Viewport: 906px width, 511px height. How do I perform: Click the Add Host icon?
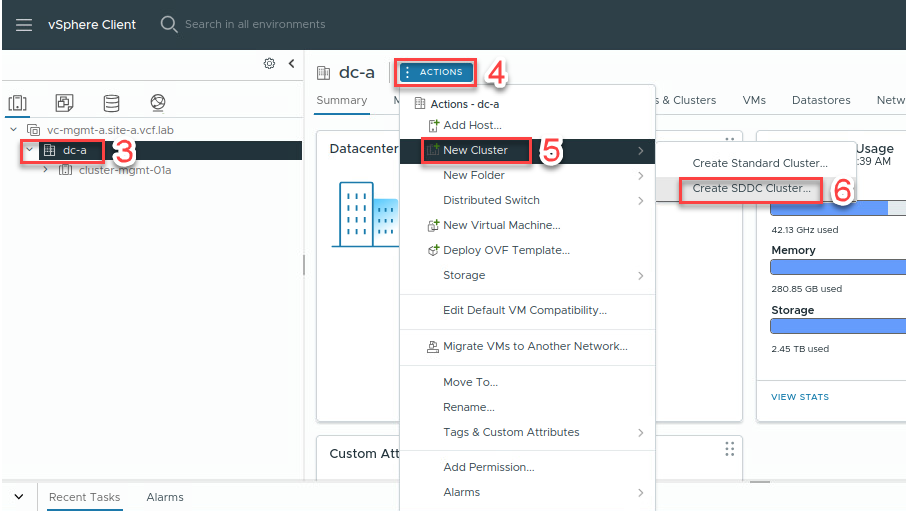[433, 125]
